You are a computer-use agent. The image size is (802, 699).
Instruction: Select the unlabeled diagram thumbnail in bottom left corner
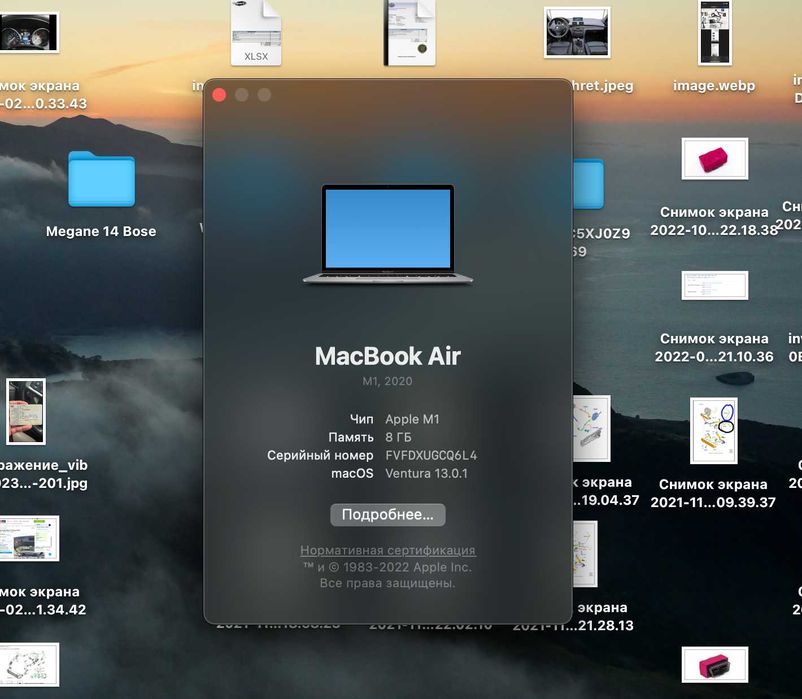click(x=29, y=665)
